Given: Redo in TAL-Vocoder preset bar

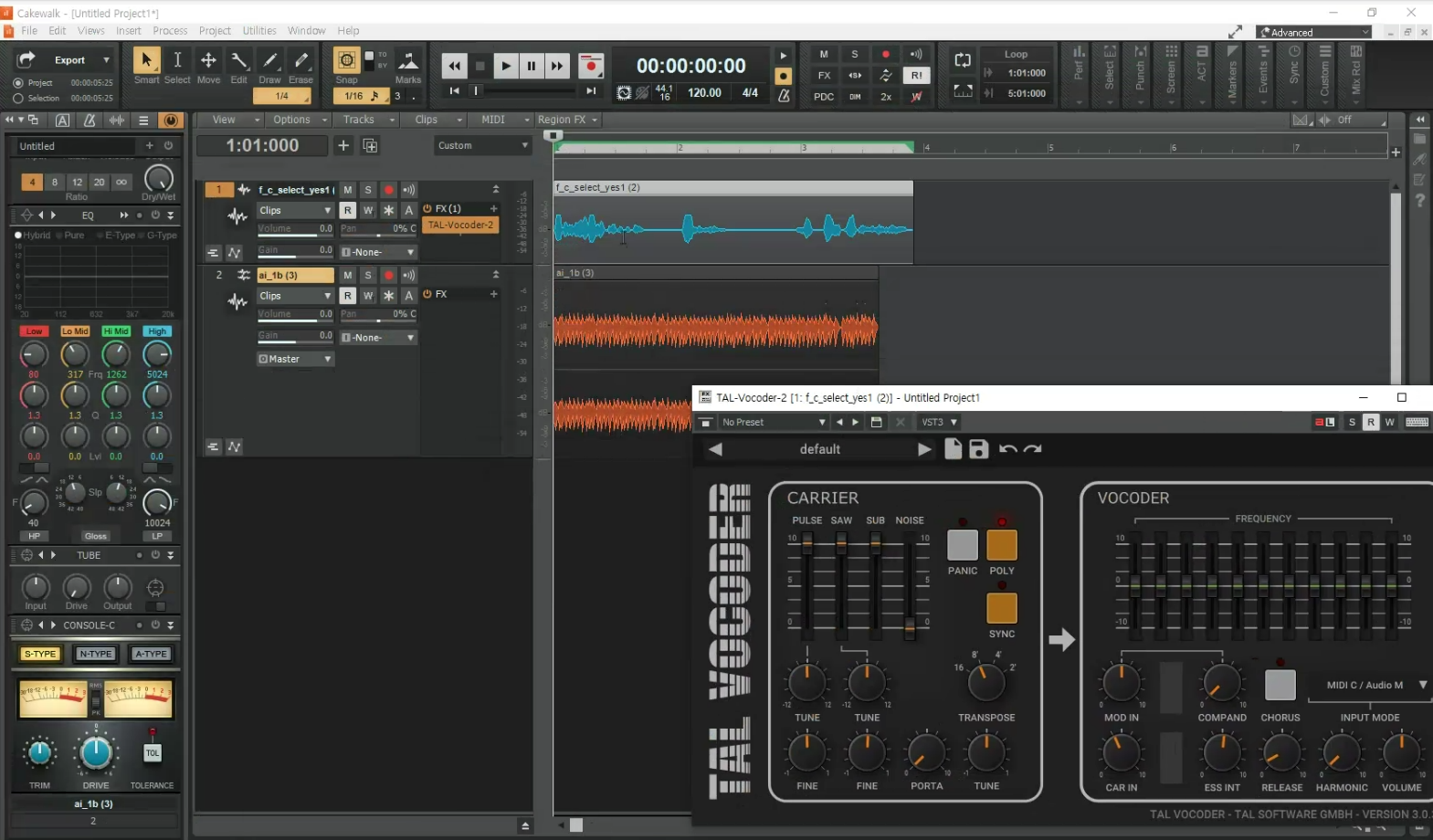Looking at the screenshot, I should coord(1033,448).
